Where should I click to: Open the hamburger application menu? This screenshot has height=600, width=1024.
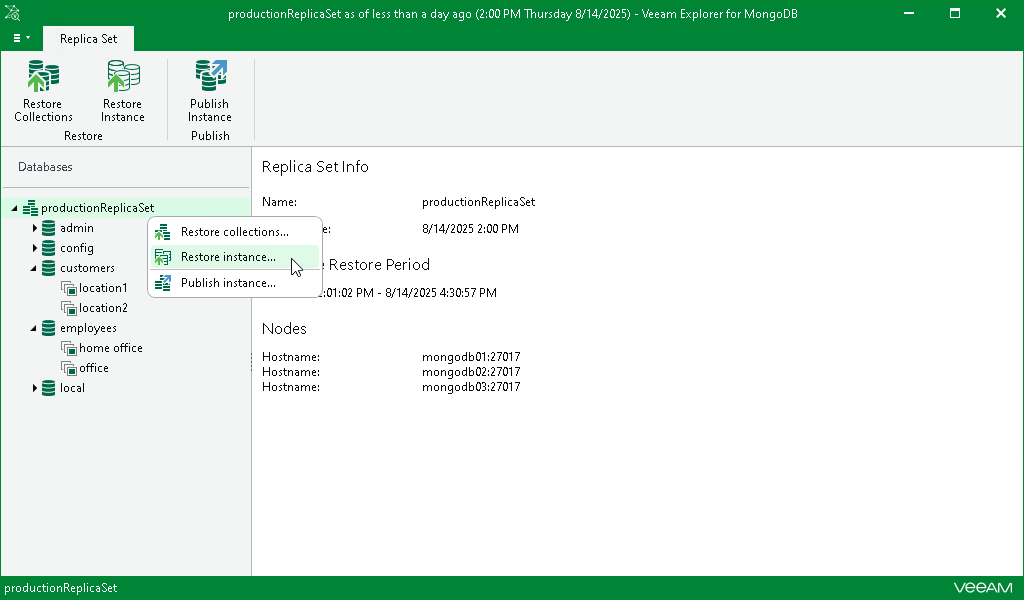click(21, 39)
